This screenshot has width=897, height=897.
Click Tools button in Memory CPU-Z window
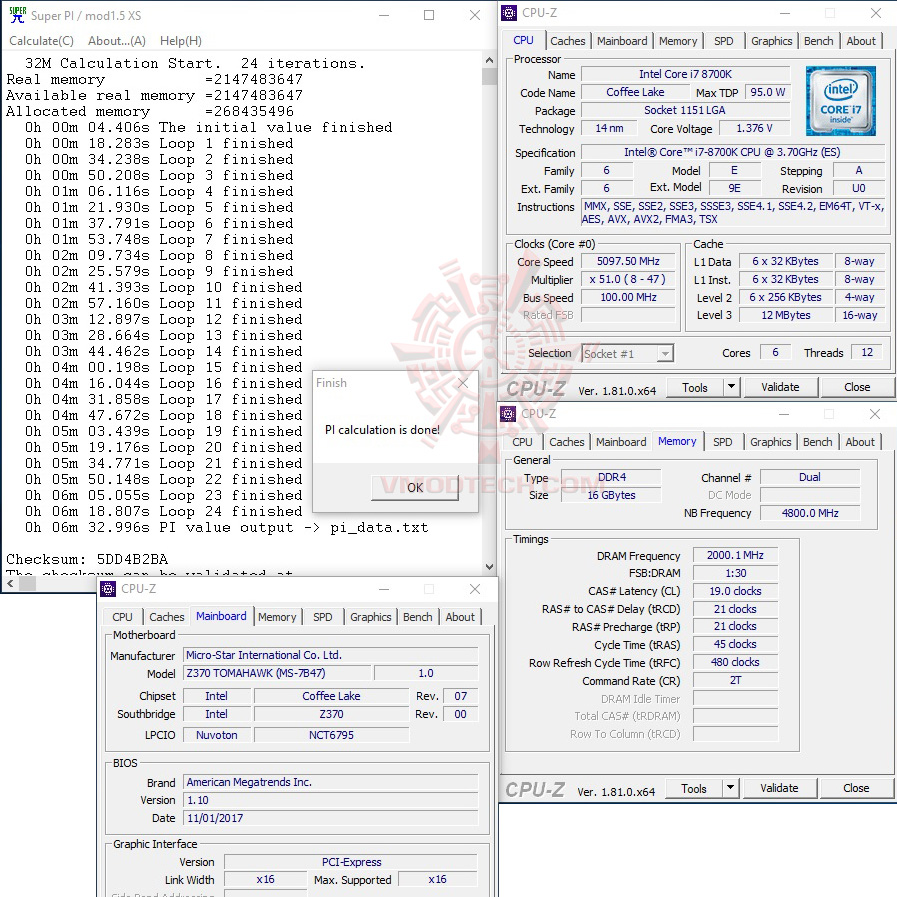coord(693,789)
